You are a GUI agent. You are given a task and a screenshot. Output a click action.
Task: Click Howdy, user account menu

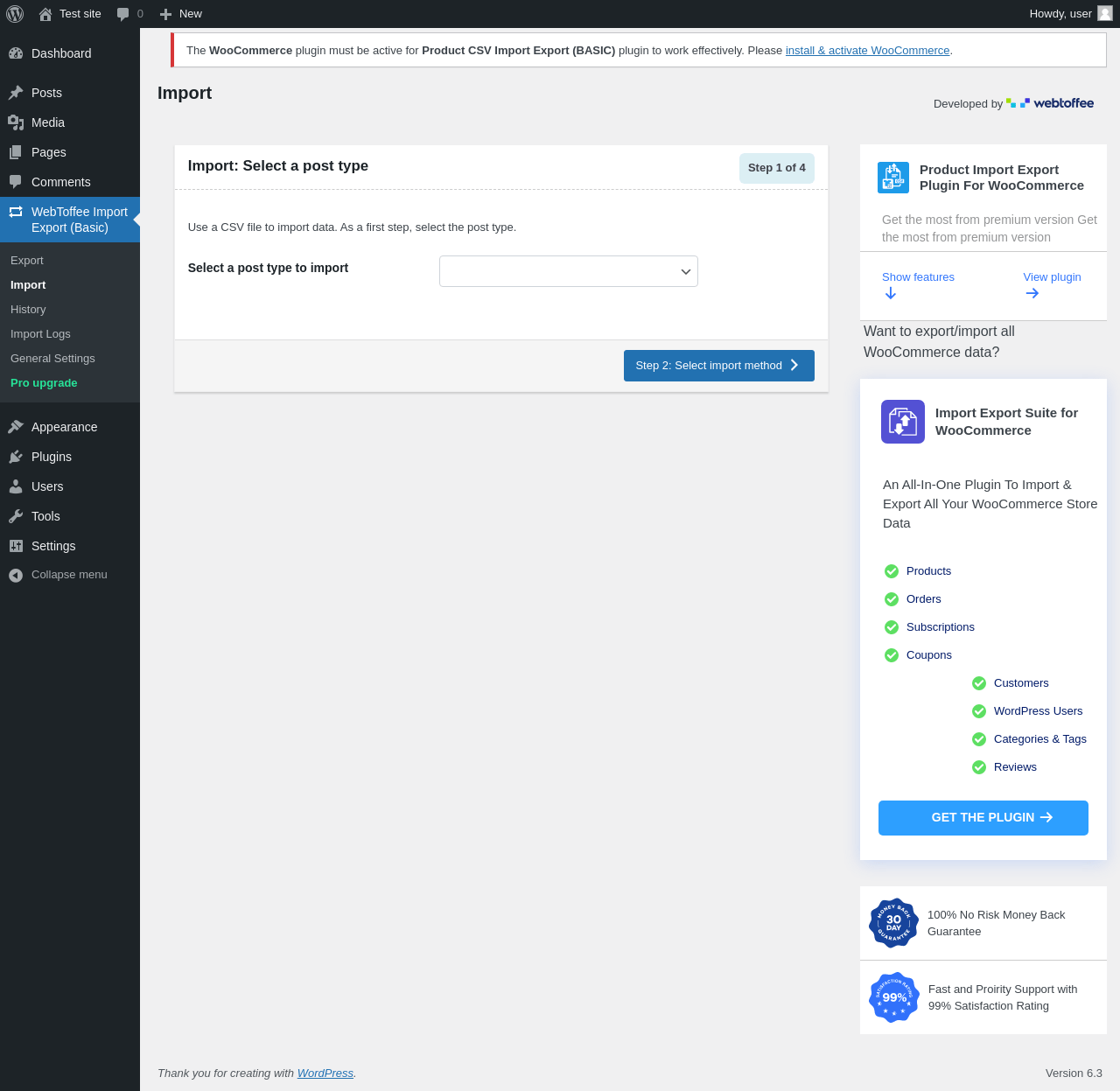coord(1071,14)
